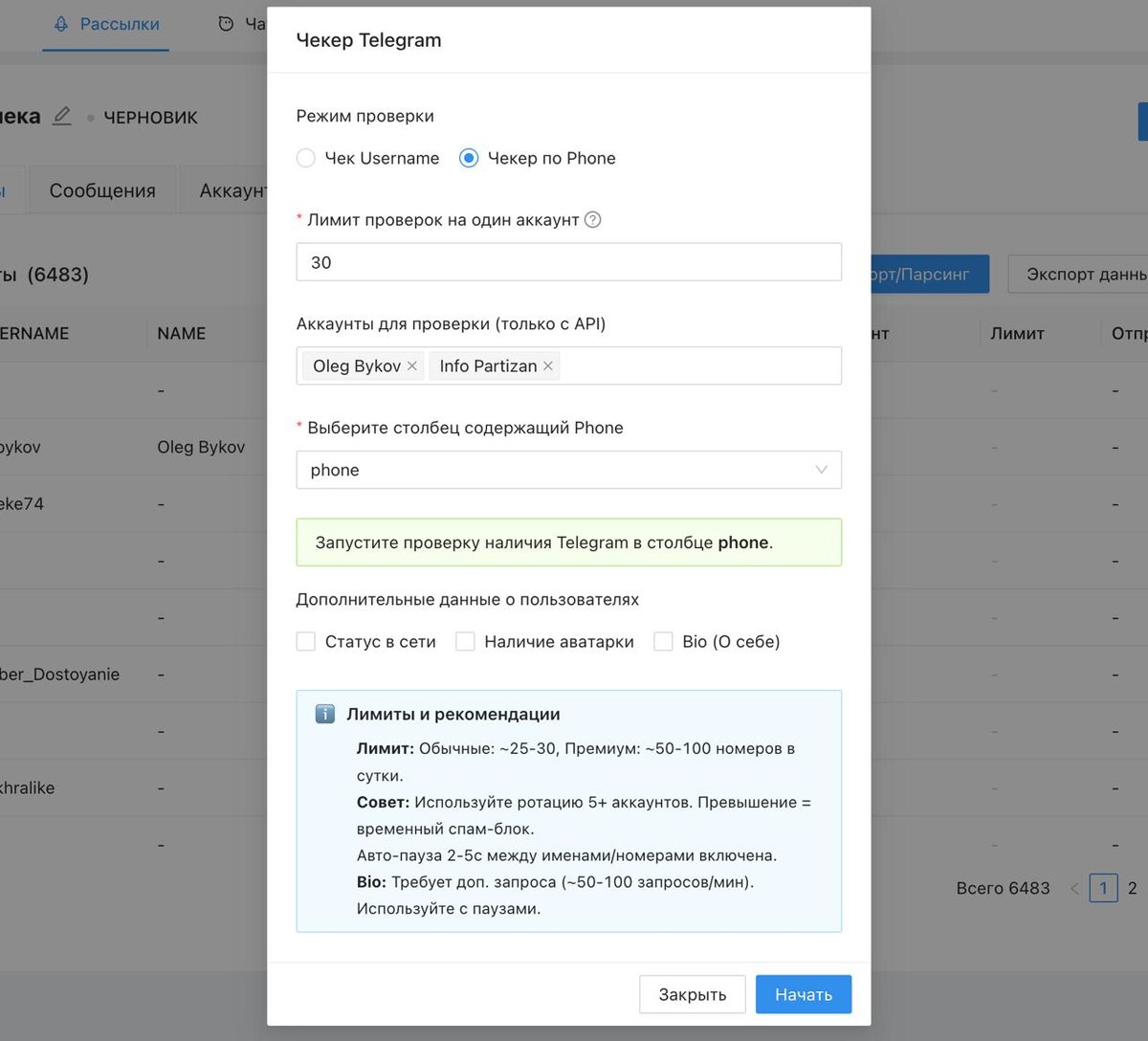
Task: Open help tooltip icon next to Лимит проверок
Action: pyautogui.click(x=593, y=220)
